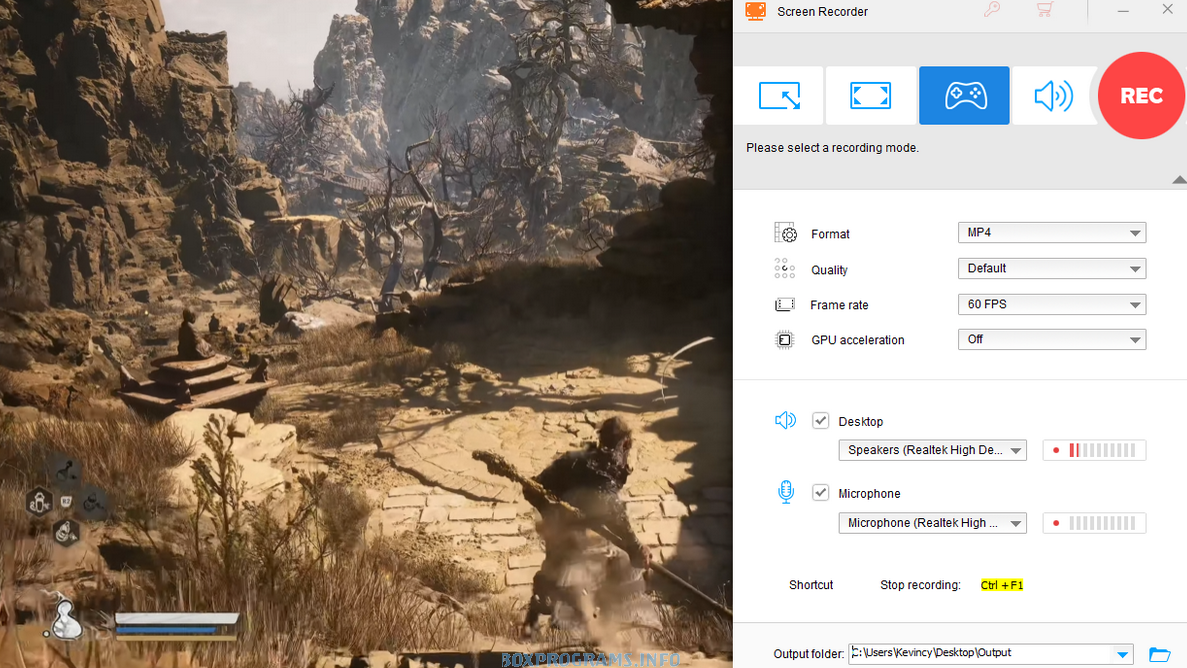
Task: Select game recording mode
Action: tap(964, 95)
